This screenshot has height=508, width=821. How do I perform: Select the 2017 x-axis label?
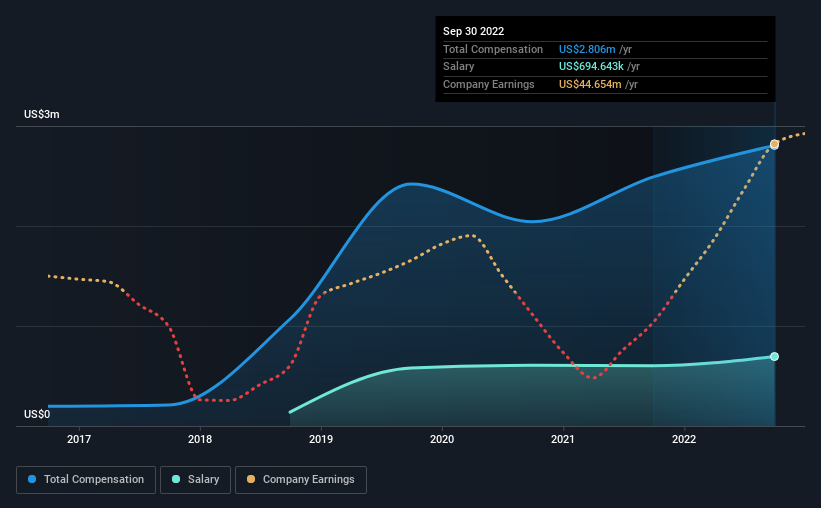point(79,439)
